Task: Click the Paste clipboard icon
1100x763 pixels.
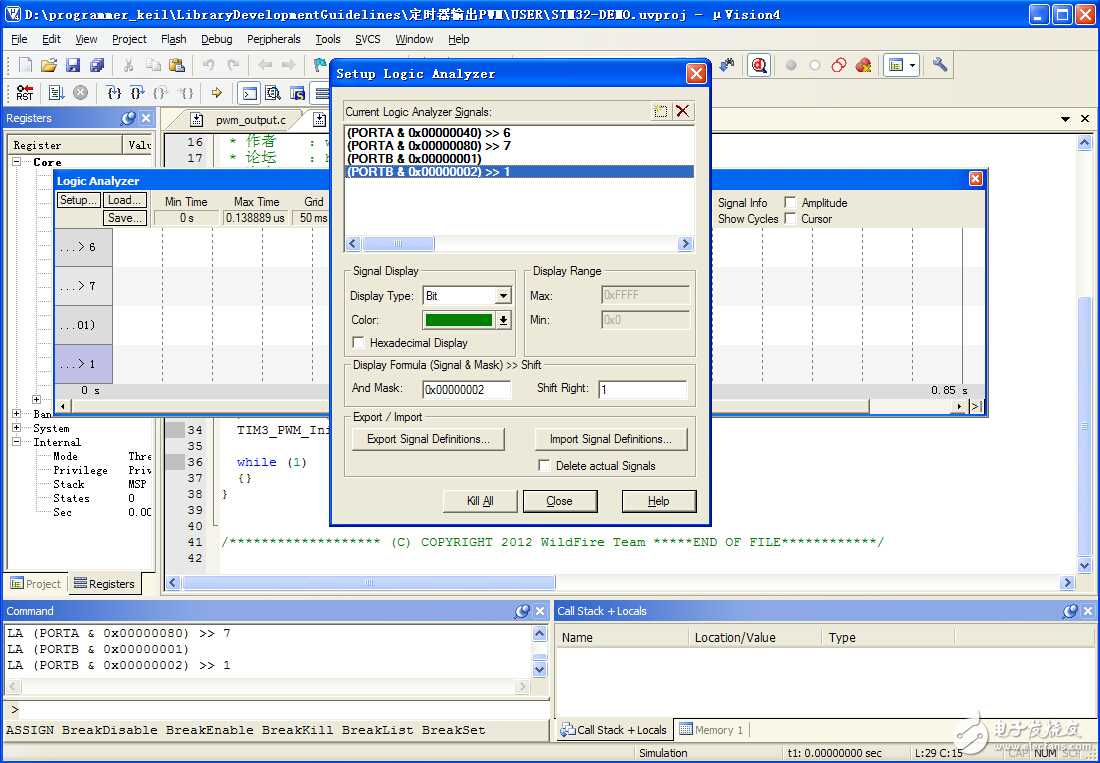Action: 177,65
